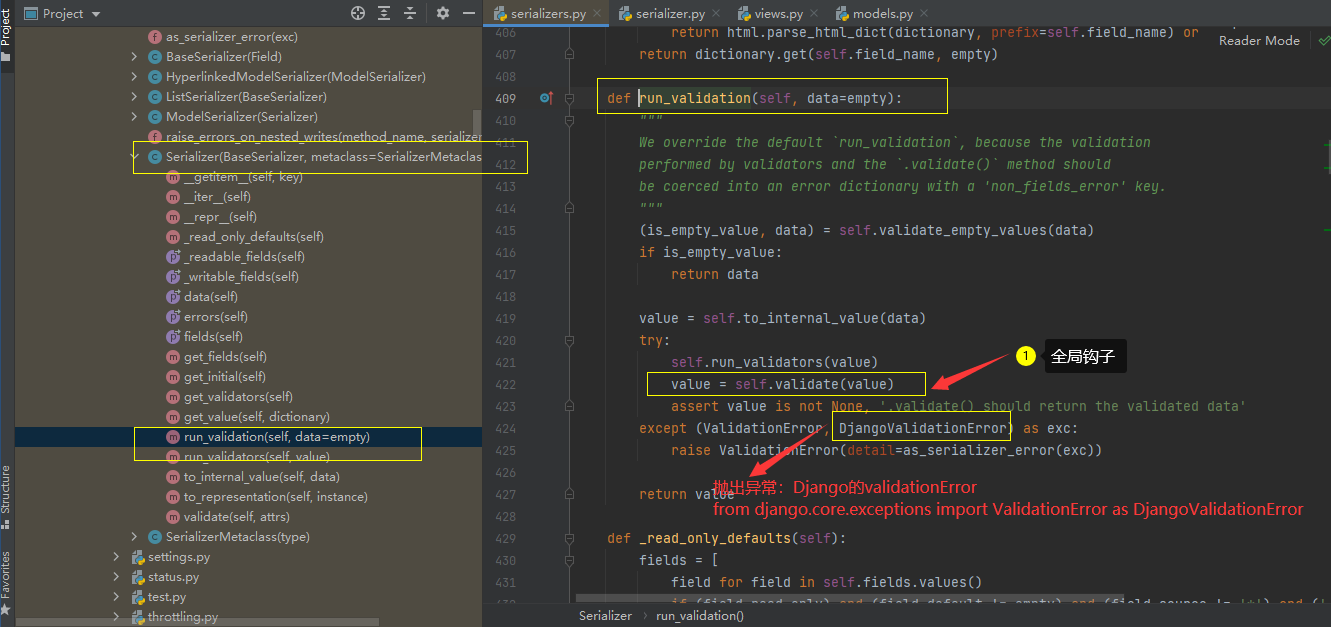Close the serializers.py tab
The height and width of the screenshot is (627, 1331).
[x=597, y=14]
